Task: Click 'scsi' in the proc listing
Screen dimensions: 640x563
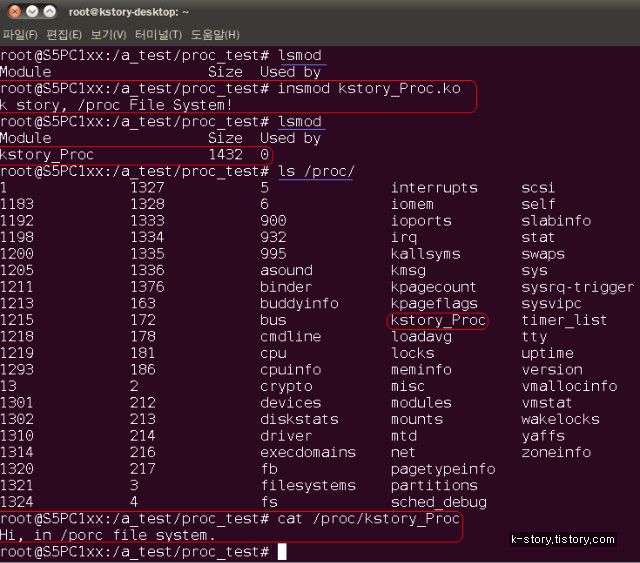Action: pyautogui.click(x=538, y=188)
